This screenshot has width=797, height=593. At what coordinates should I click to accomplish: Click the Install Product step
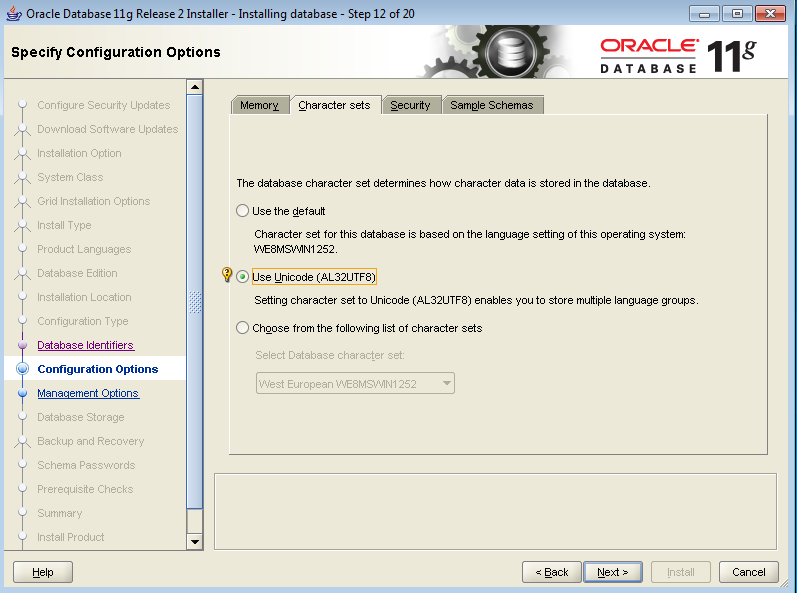point(70,537)
